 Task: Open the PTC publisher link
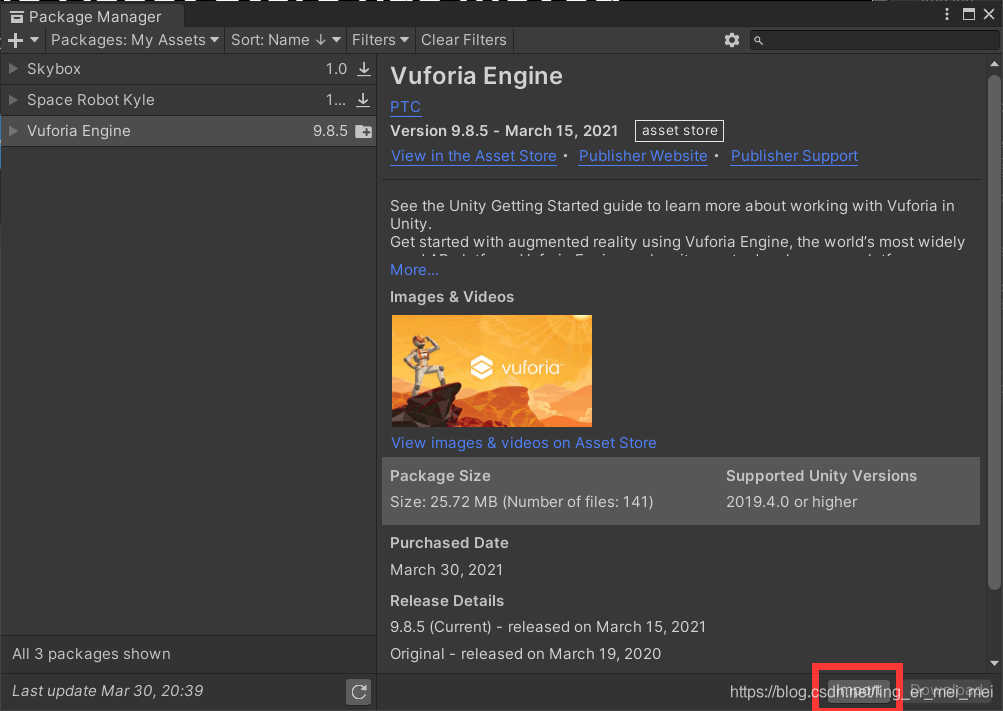coord(406,107)
